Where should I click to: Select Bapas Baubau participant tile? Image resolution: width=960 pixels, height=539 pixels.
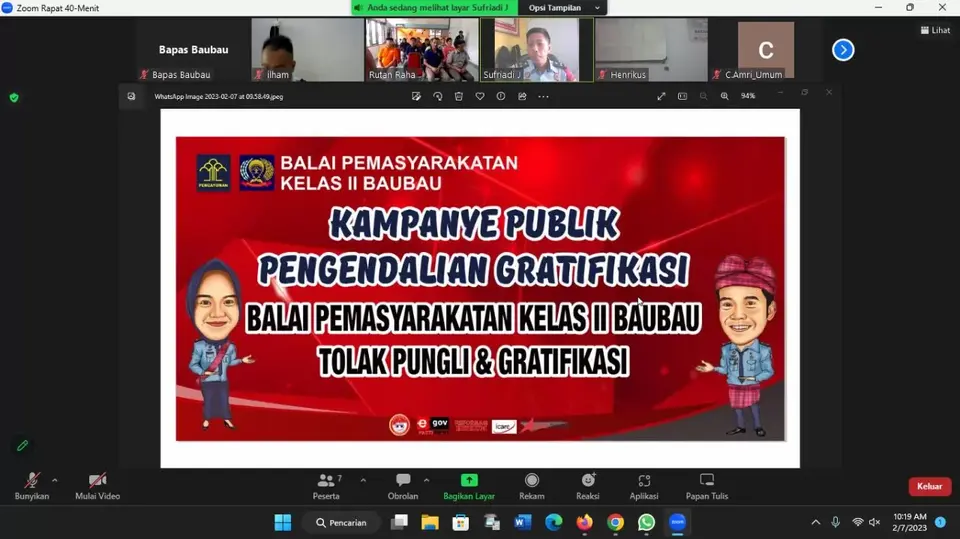point(193,50)
